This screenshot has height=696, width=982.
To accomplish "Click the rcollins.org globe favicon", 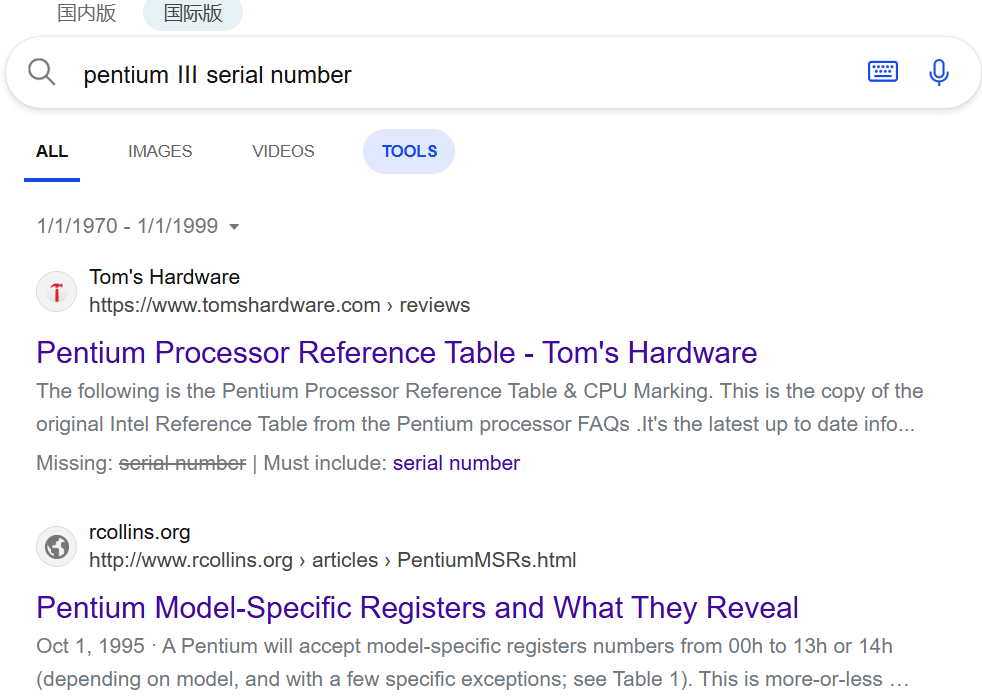I will click(x=56, y=546).
